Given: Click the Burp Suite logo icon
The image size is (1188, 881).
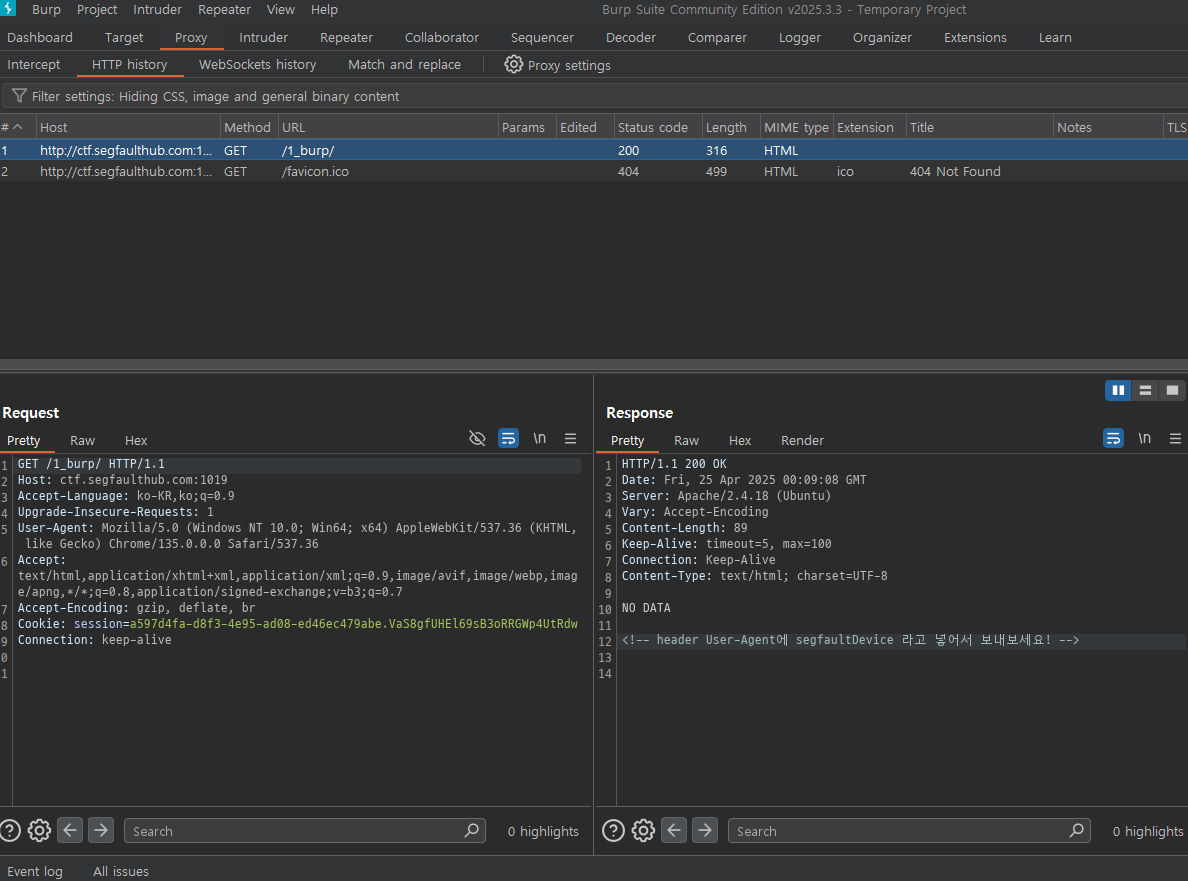Looking at the screenshot, I should [x=8, y=8].
